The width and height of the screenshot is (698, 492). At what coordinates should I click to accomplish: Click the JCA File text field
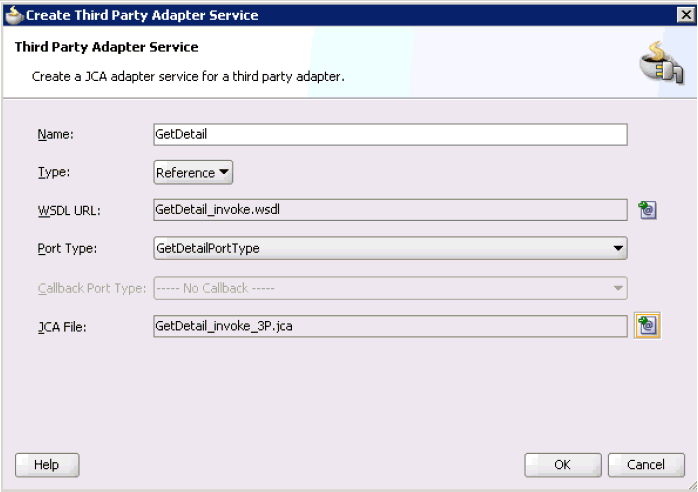(390, 326)
